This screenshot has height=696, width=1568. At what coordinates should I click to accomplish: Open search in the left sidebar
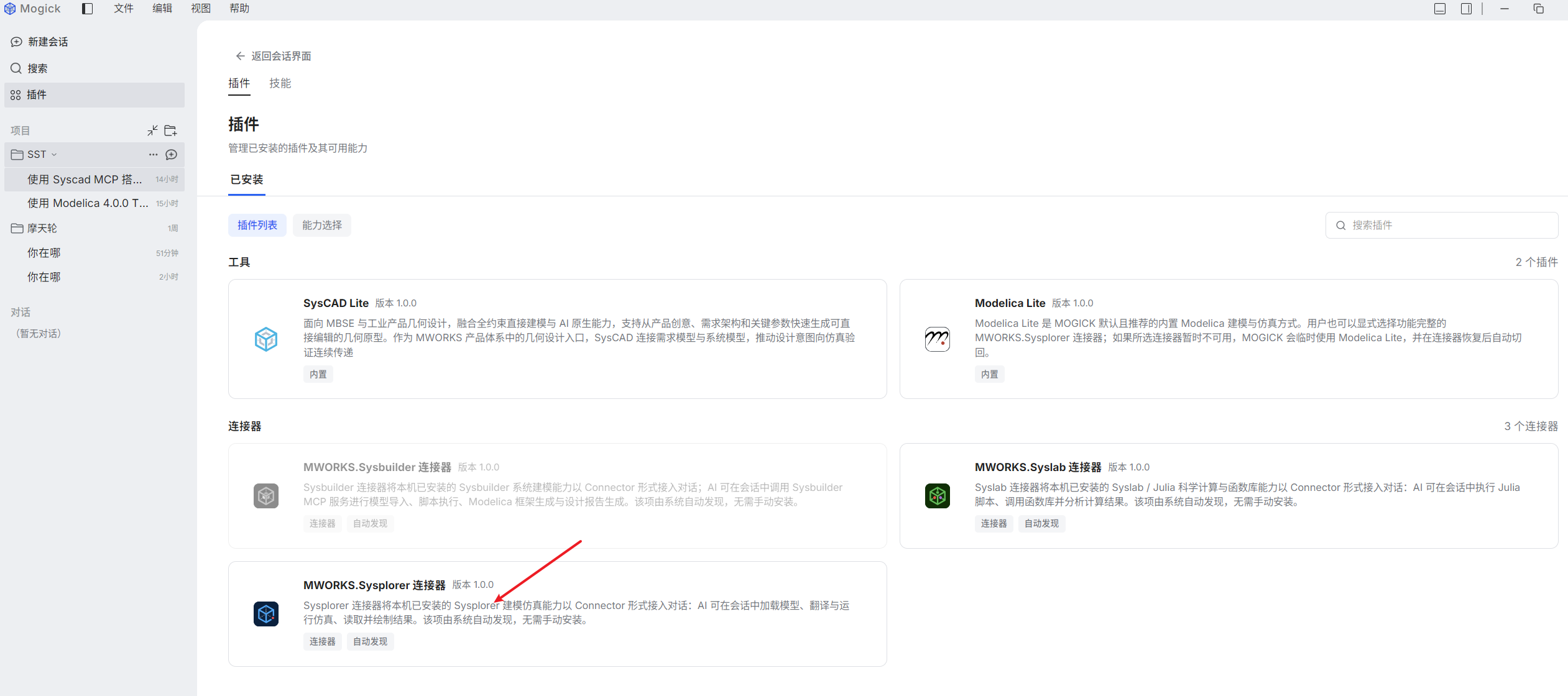tap(95, 68)
